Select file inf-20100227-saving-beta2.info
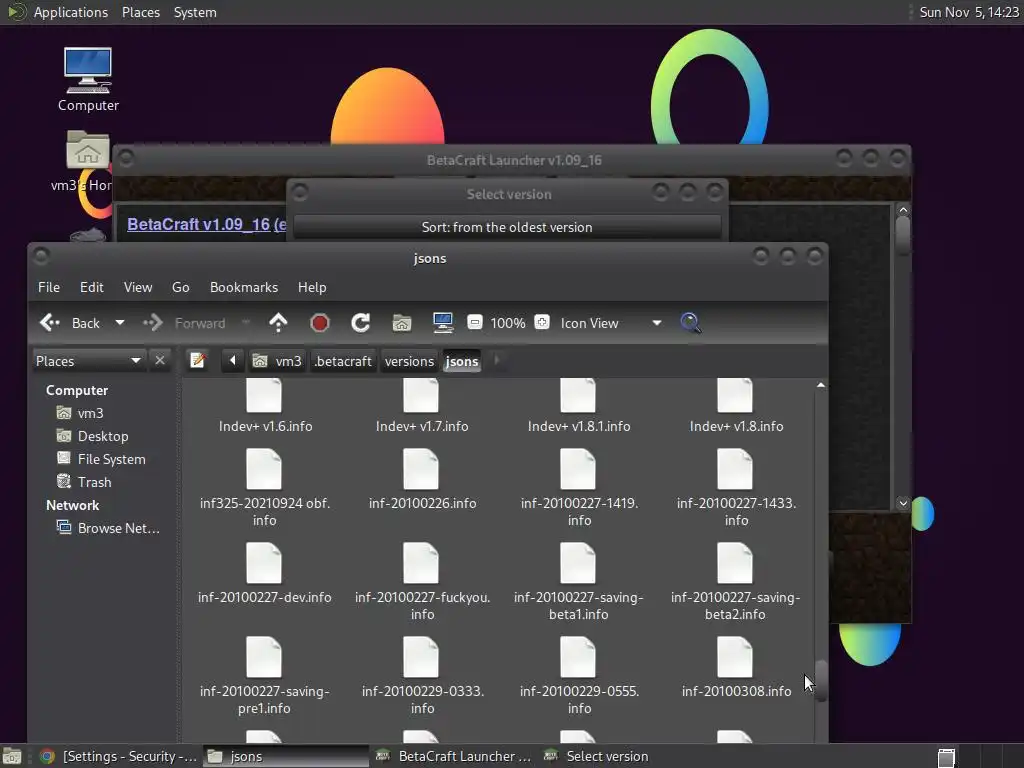Viewport: 1024px width, 768px height. click(x=736, y=581)
